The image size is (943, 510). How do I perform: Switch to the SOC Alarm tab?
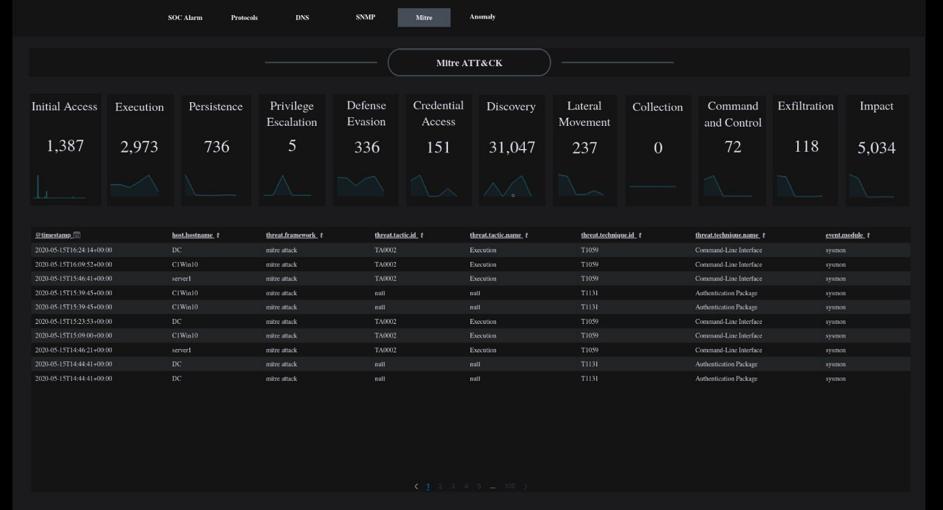point(185,17)
